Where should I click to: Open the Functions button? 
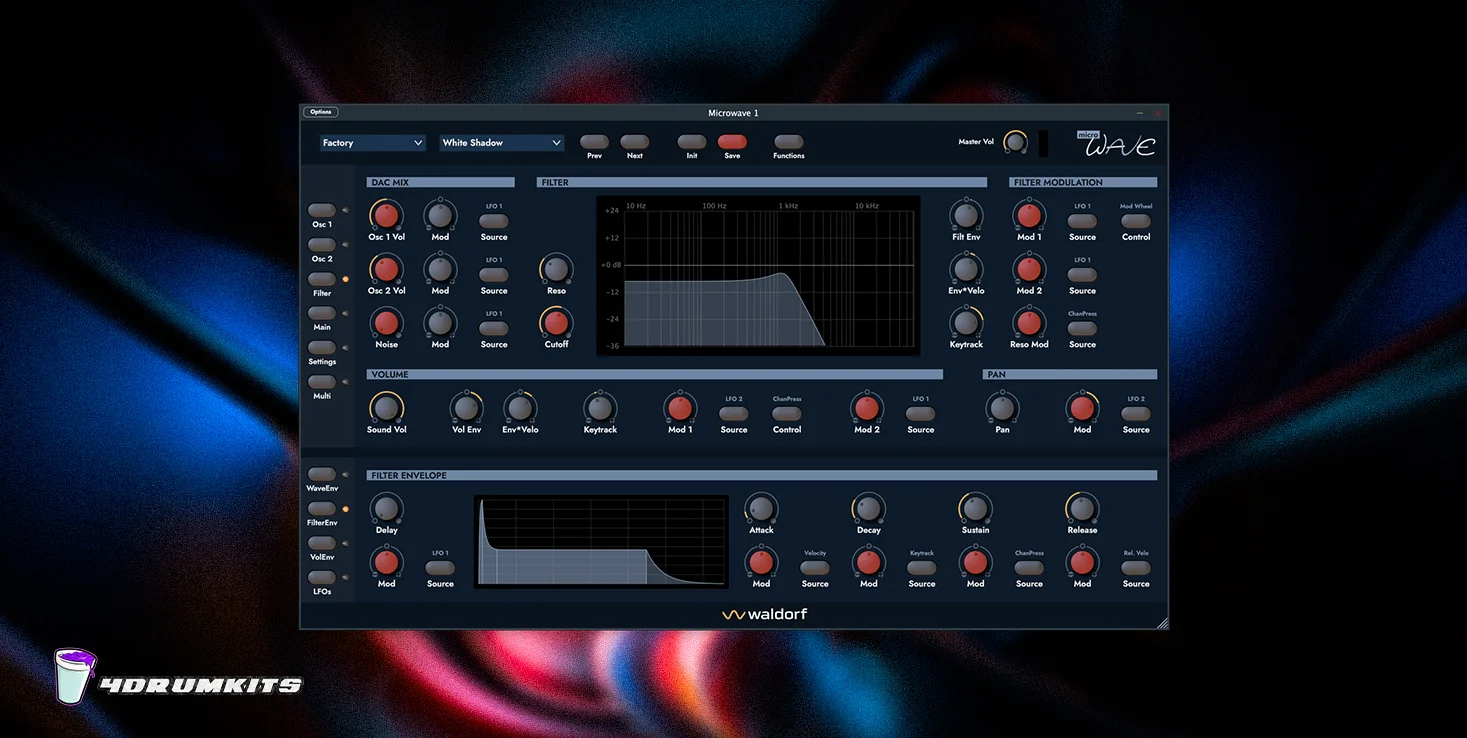click(x=789, y=142)
